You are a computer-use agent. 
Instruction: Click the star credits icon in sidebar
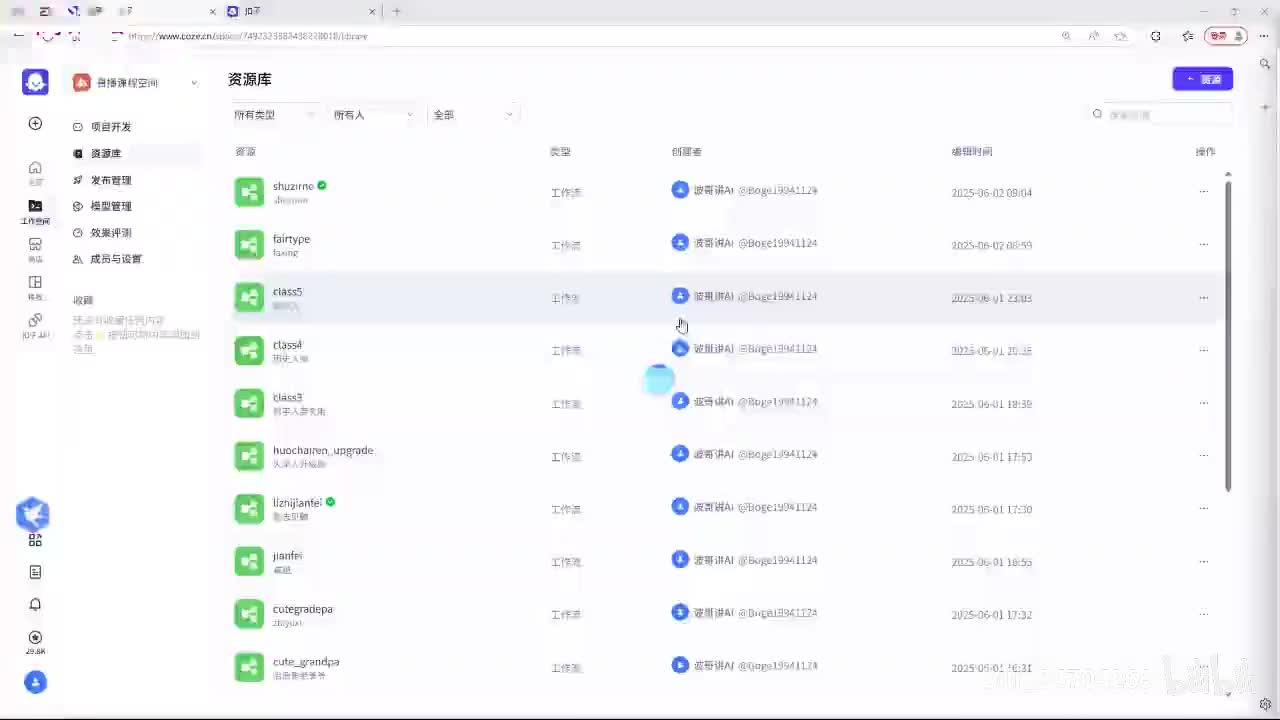[x=35, y=637]
